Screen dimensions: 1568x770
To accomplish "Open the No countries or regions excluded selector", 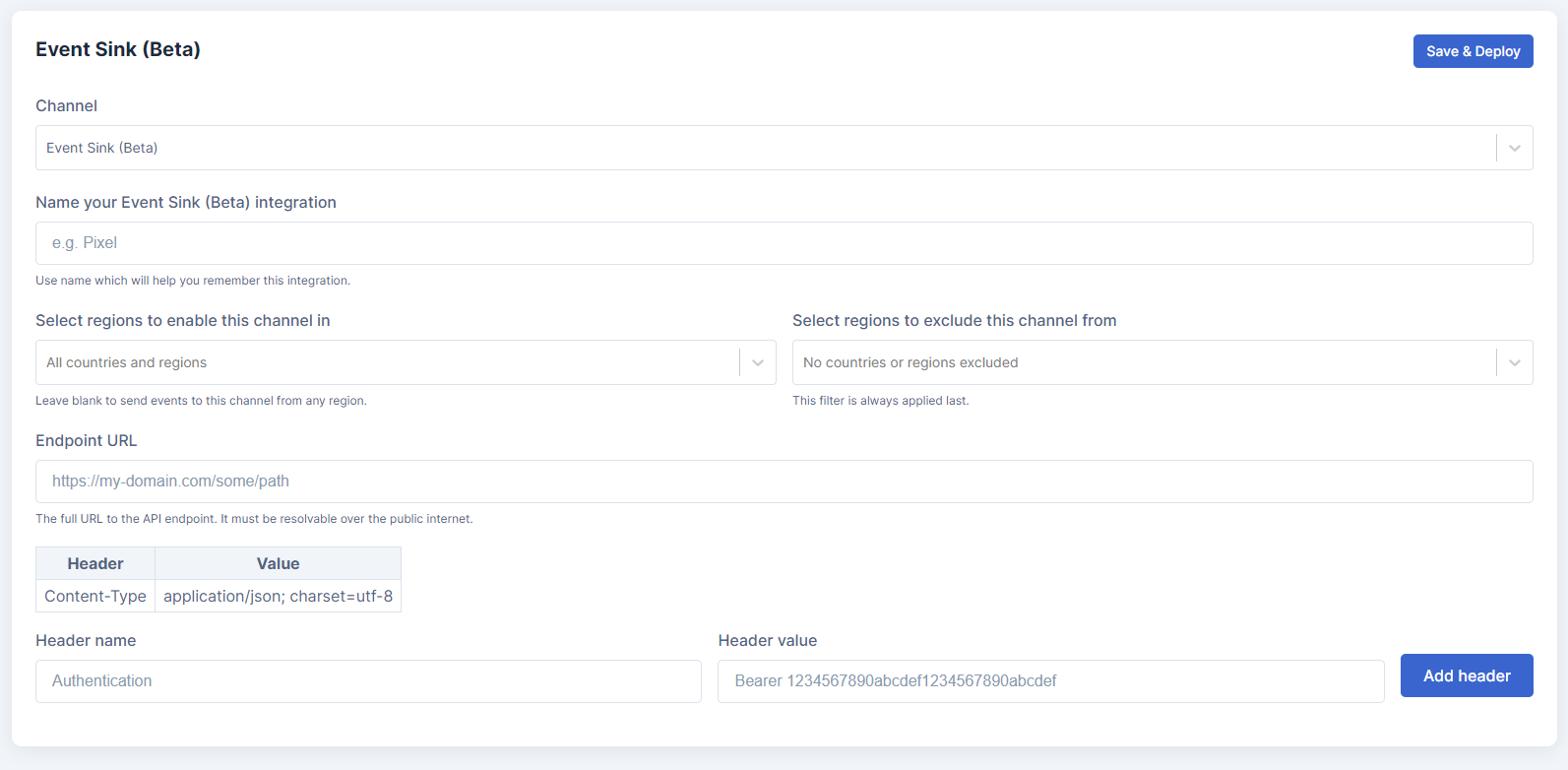I will [1162, 362].
